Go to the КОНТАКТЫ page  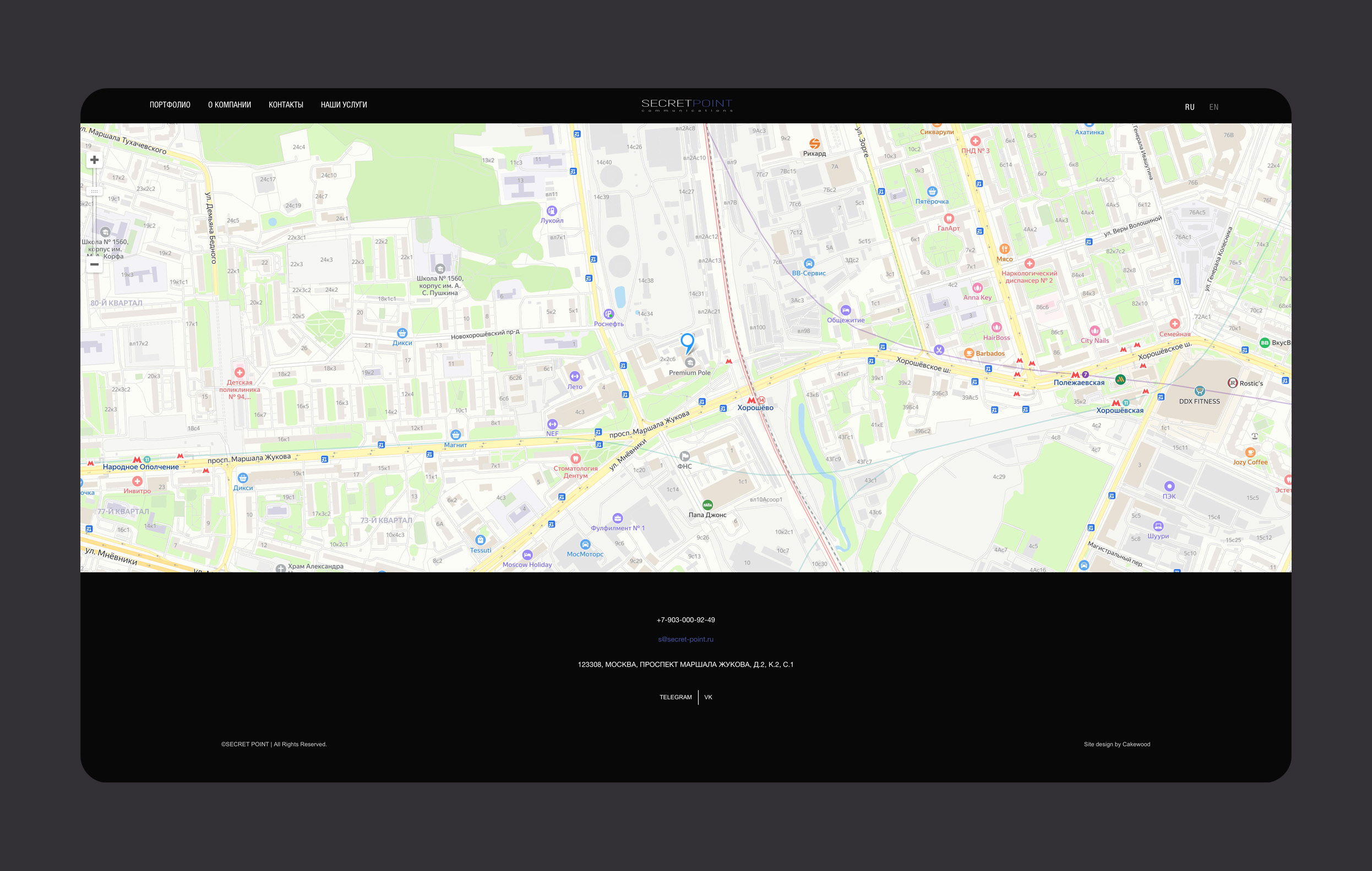click(x=285, y=105)
